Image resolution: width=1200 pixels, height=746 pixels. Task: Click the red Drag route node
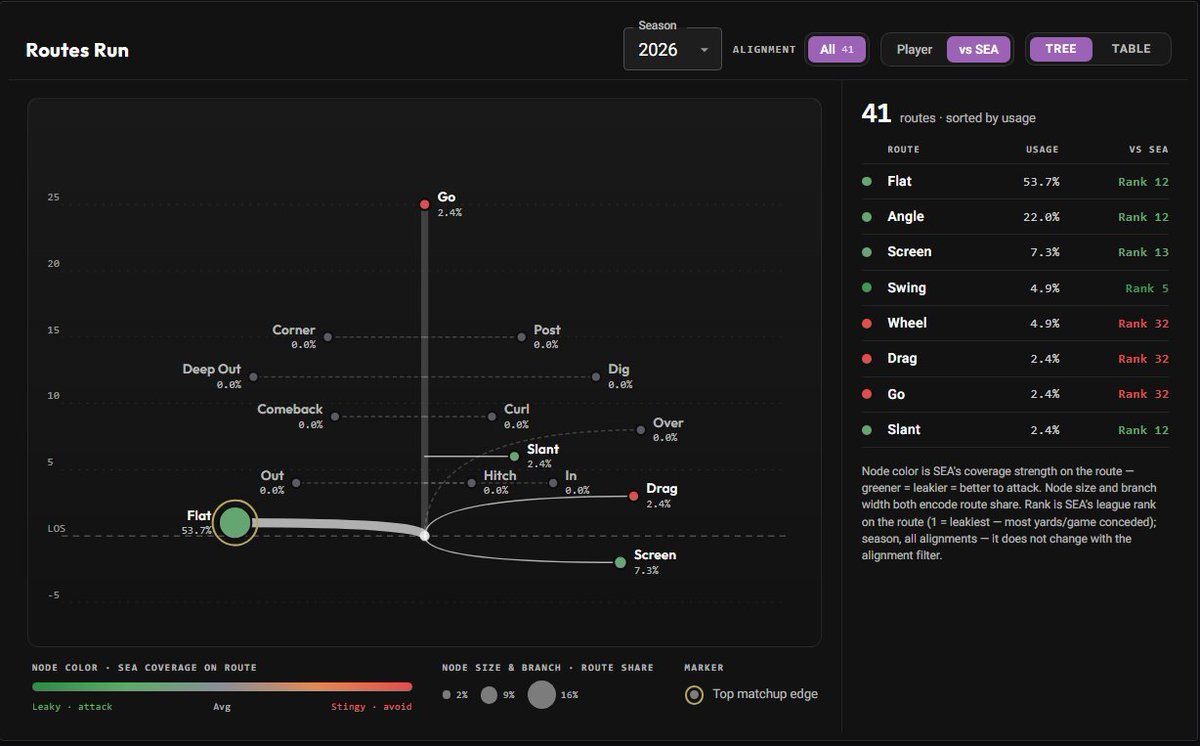pyautogui.click(x=633, y=496)
